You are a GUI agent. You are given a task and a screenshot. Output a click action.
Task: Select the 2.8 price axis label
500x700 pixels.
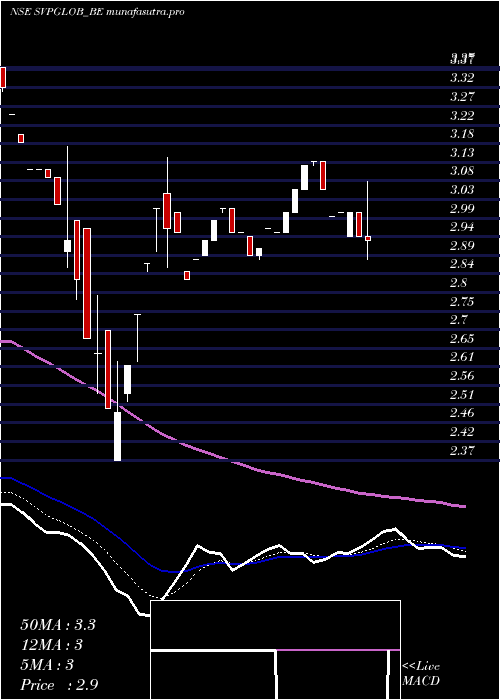(459, 283)
